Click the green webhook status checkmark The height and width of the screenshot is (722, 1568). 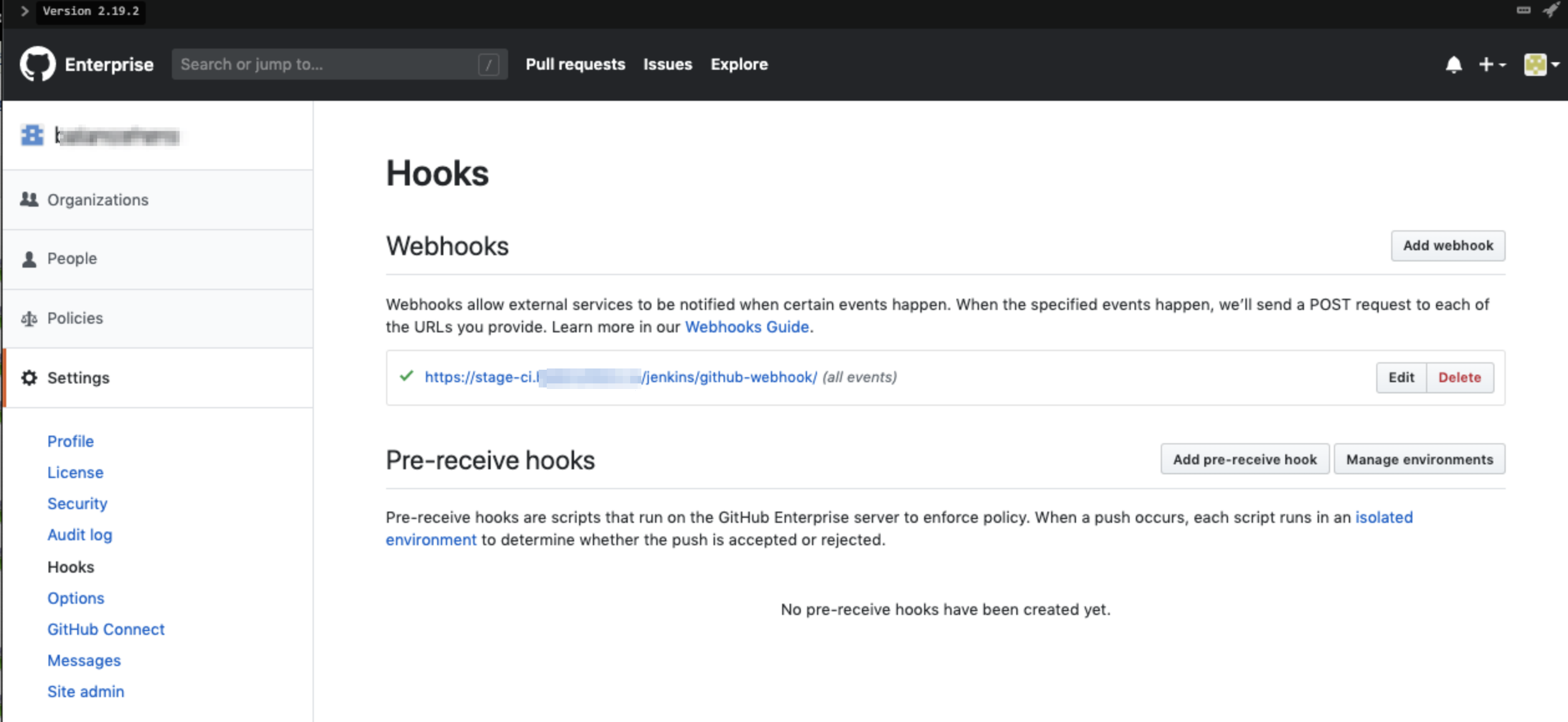point(407,376)
